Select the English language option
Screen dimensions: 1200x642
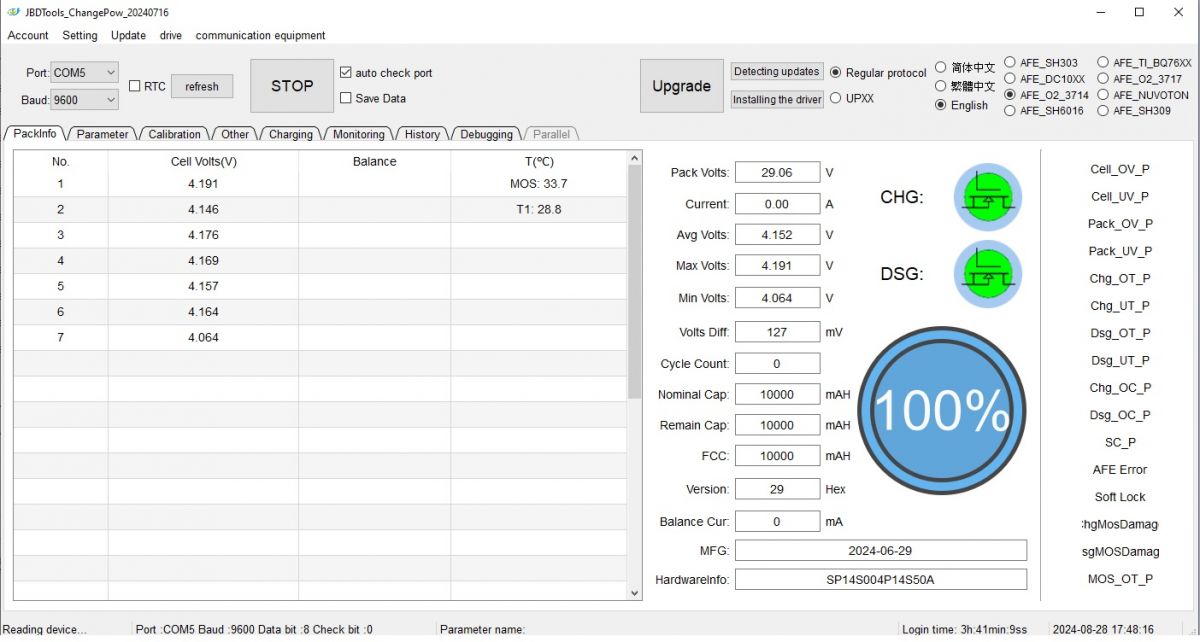[x=941, y=105]
